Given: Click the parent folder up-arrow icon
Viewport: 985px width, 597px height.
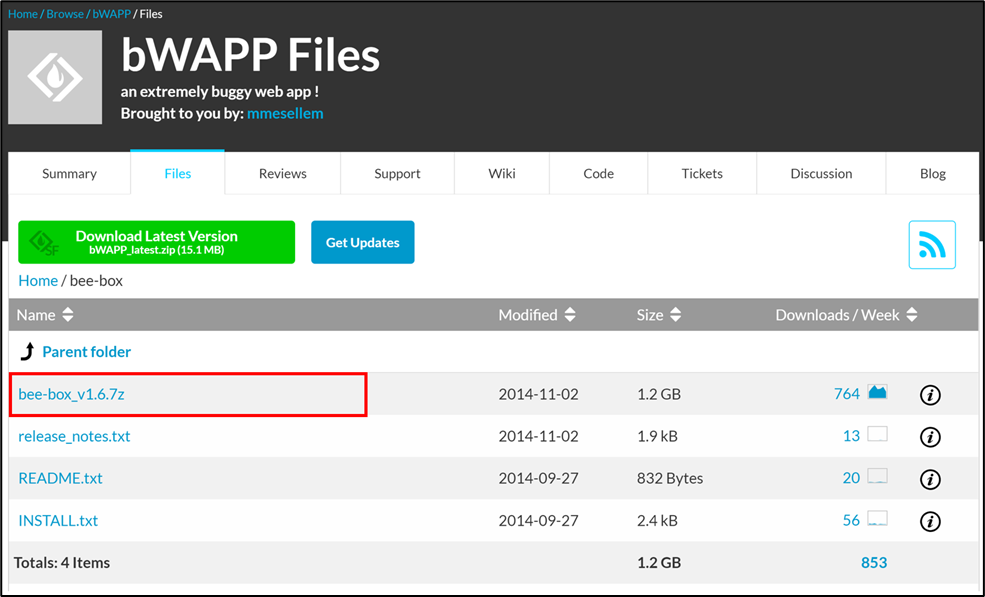Looking at the screenshot, I should tap(27, 351).
